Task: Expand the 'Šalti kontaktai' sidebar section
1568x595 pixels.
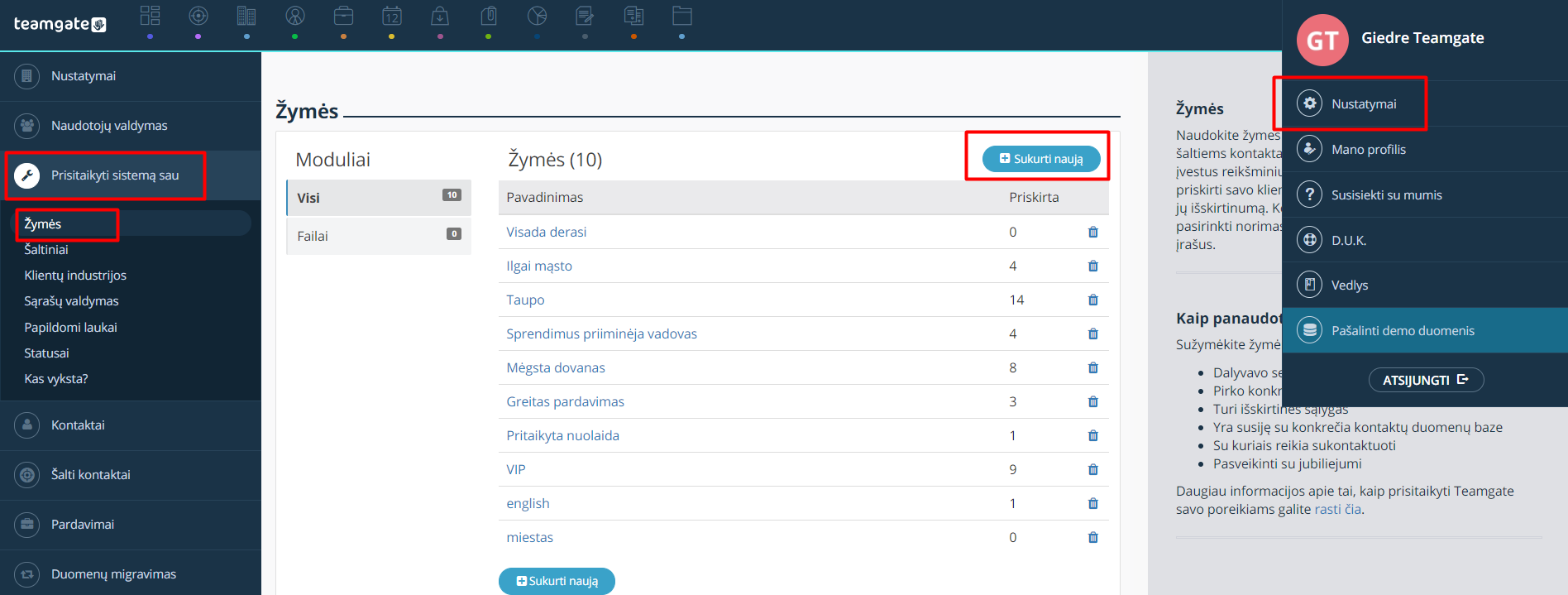Action: pos(131,475)
